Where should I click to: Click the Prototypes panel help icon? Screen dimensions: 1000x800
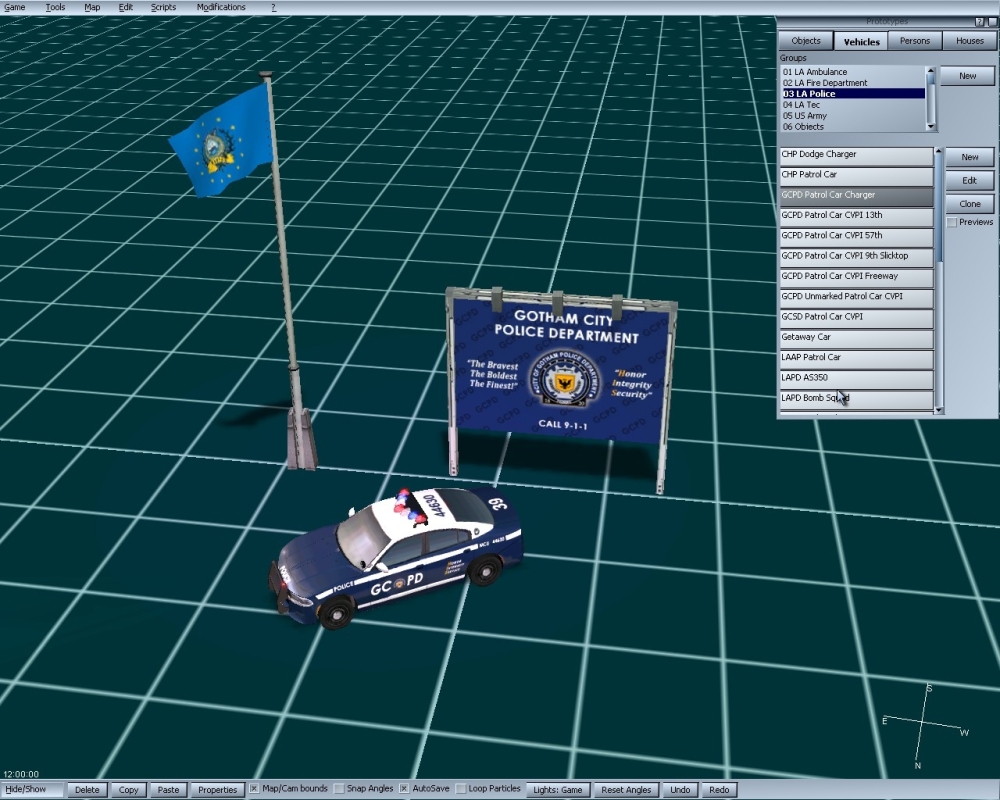(x=980, y=22)
